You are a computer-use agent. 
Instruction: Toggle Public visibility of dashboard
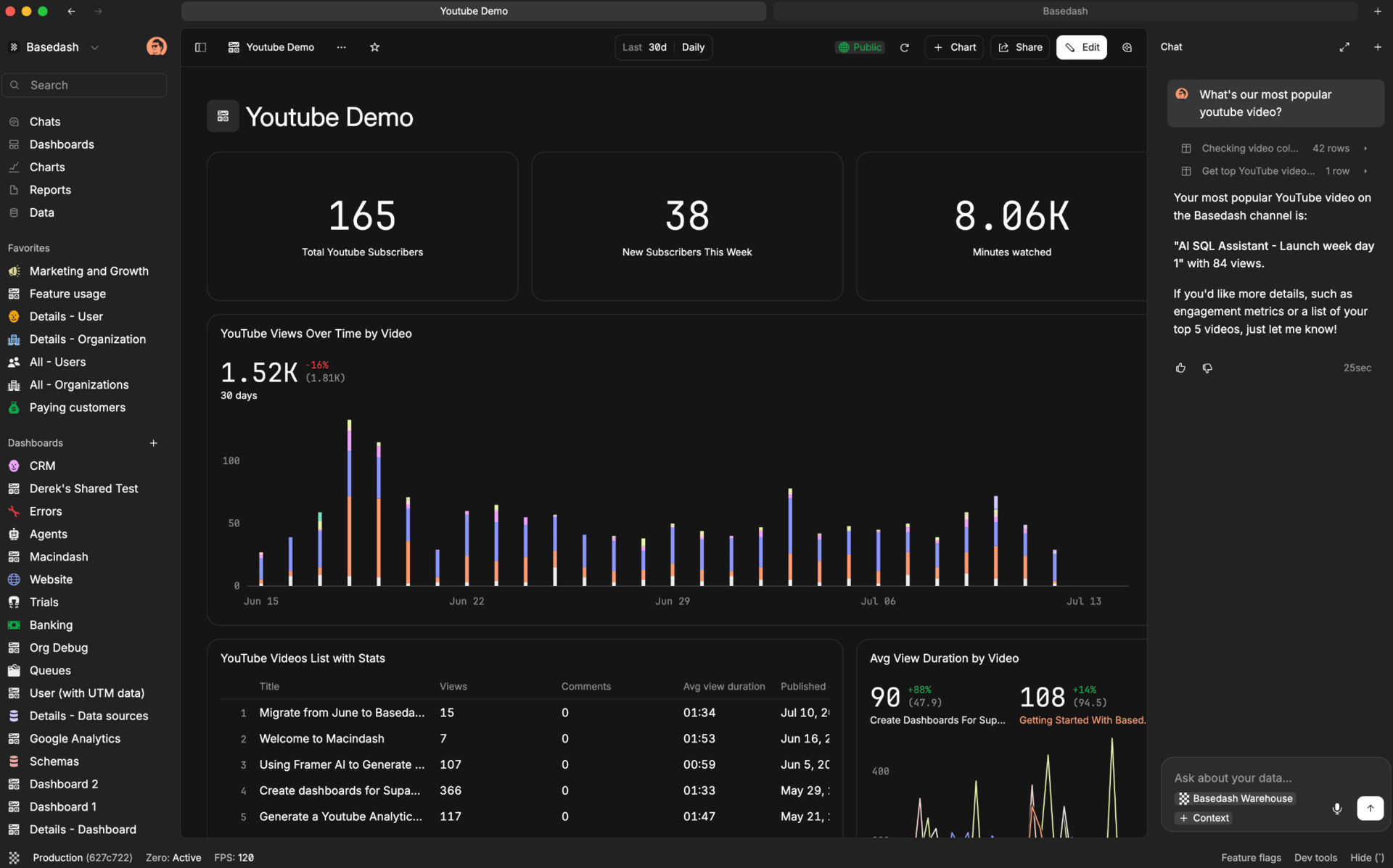[860, 47]
